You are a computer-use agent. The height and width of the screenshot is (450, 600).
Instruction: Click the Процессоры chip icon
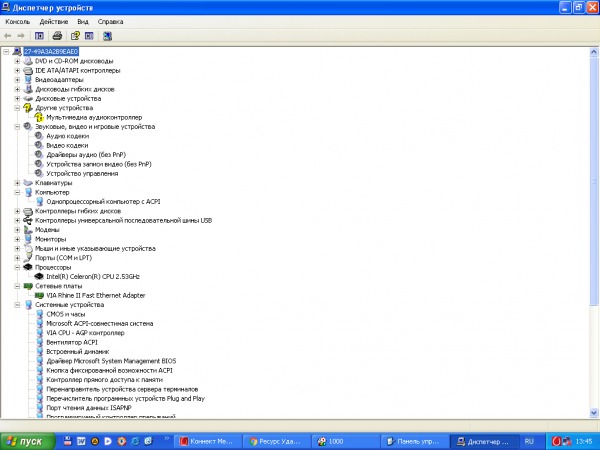coord(28,267)
